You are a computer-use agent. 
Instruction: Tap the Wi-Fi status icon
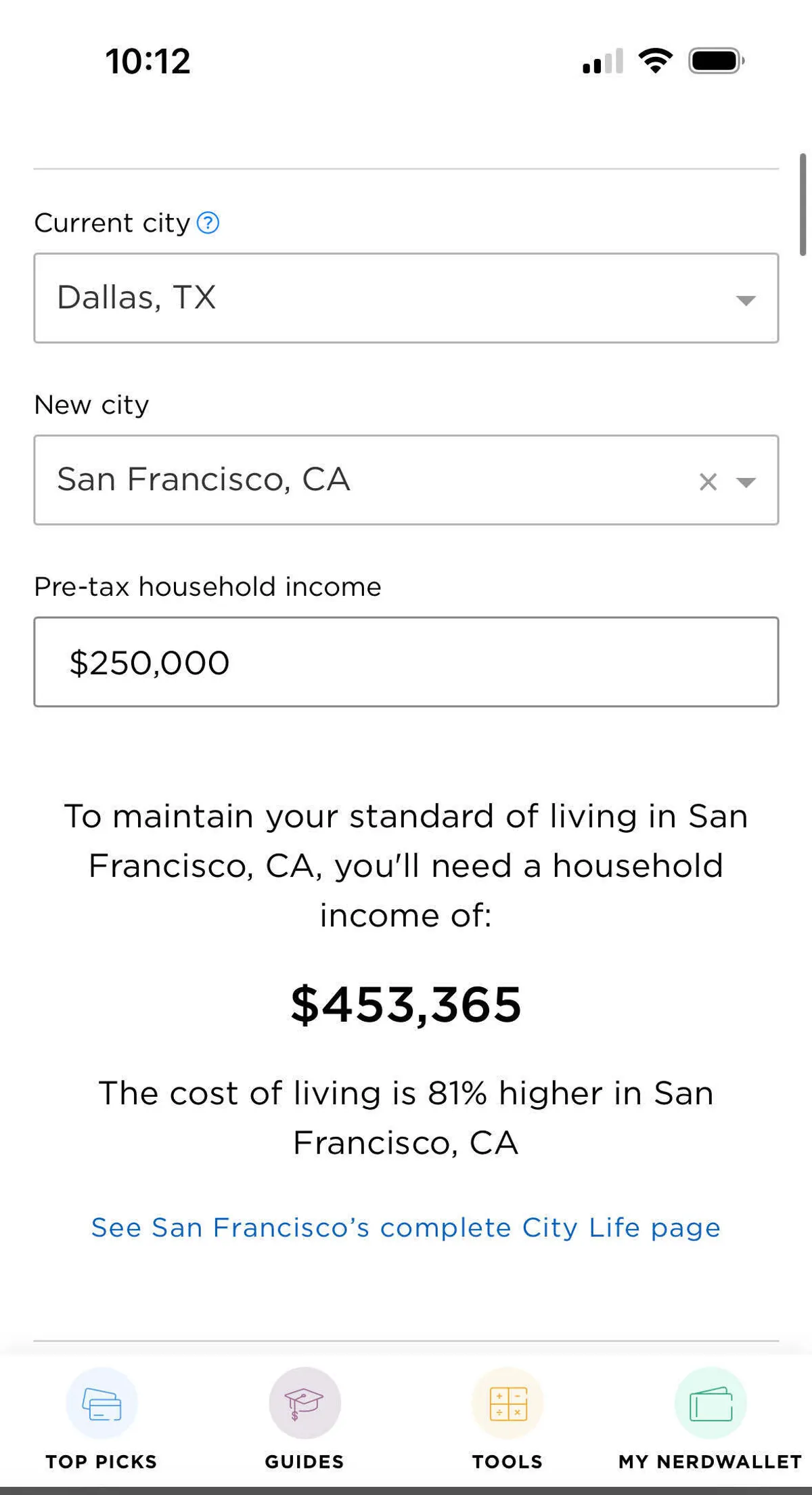[655, 61]
